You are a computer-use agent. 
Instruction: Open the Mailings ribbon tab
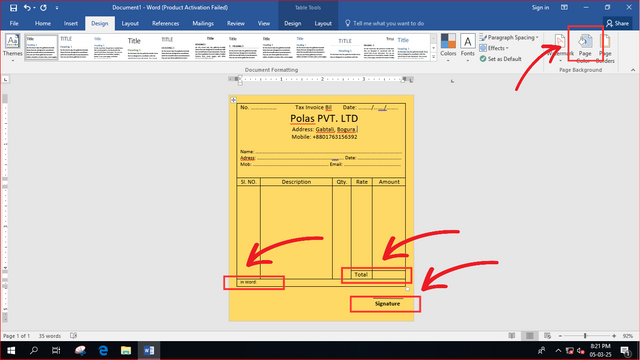click(x=203, y=23)
